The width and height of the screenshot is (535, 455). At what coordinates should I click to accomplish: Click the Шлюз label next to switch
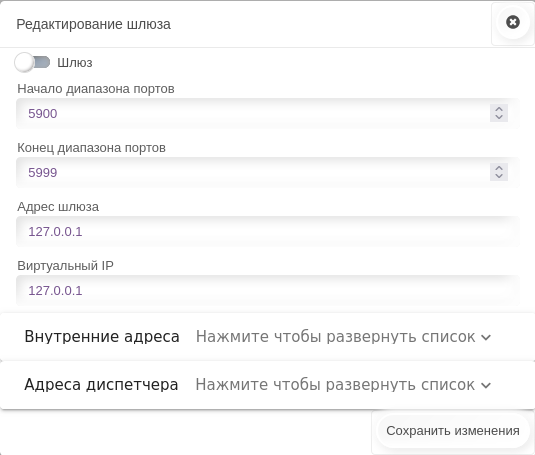75,63
